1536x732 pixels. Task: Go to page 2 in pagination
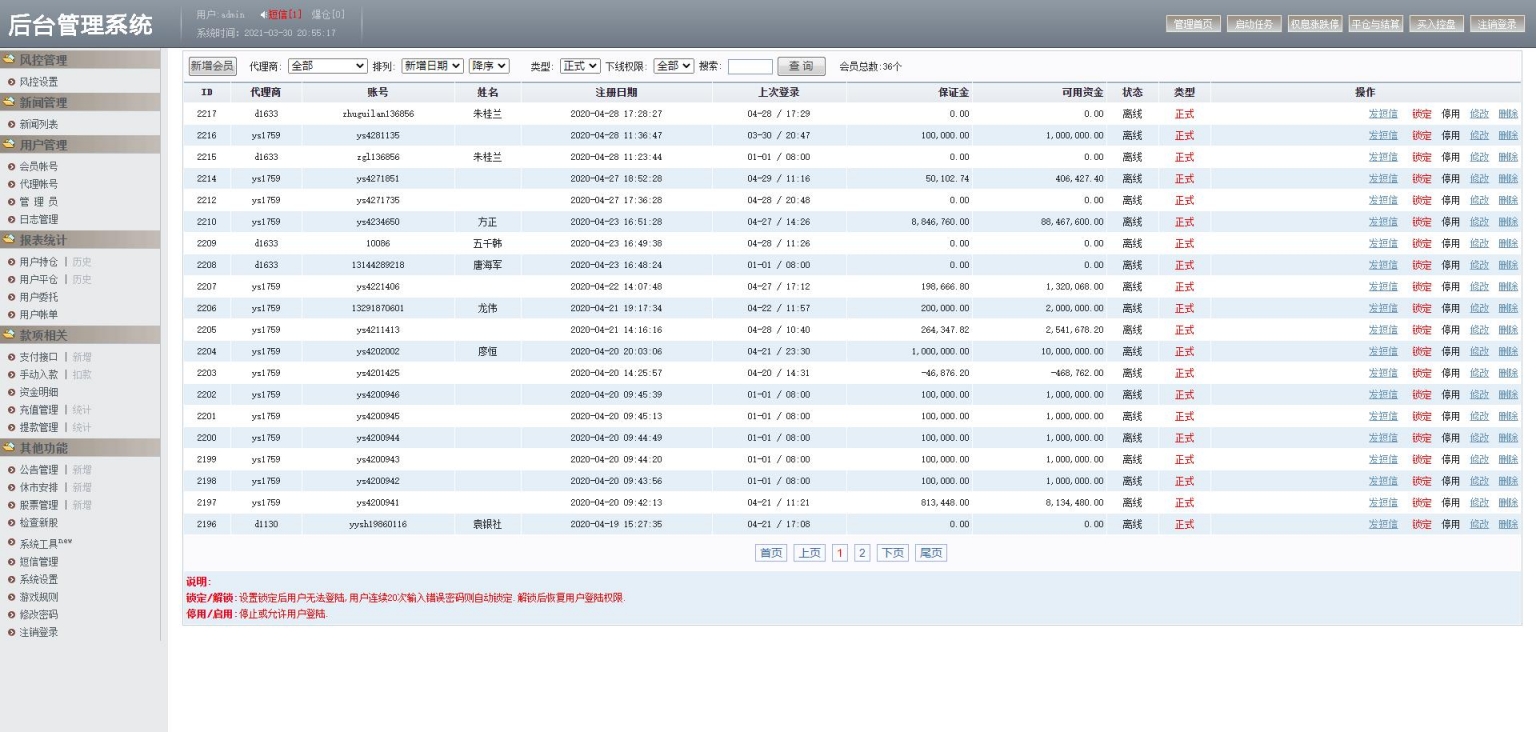(x=862, y=553)
